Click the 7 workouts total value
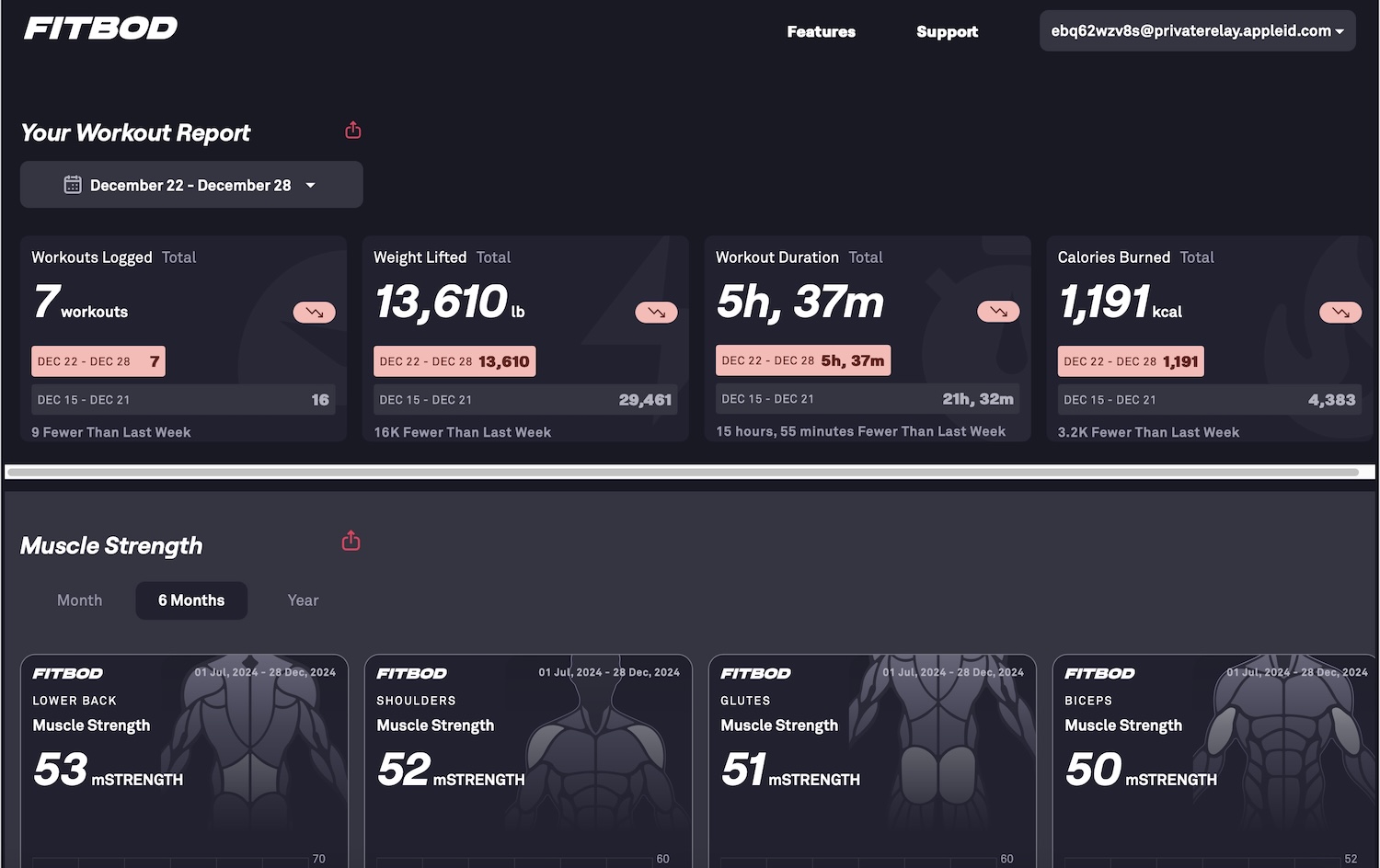 click(x=80, y=303)
